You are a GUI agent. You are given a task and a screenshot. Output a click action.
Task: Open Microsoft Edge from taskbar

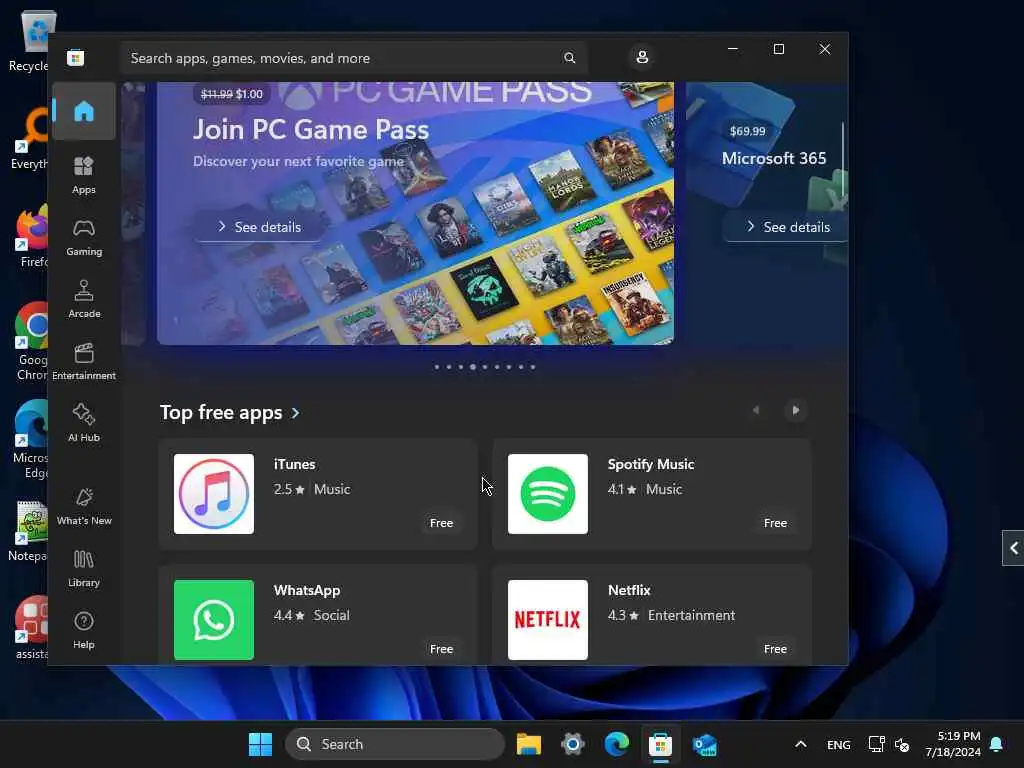pos(616,744)
